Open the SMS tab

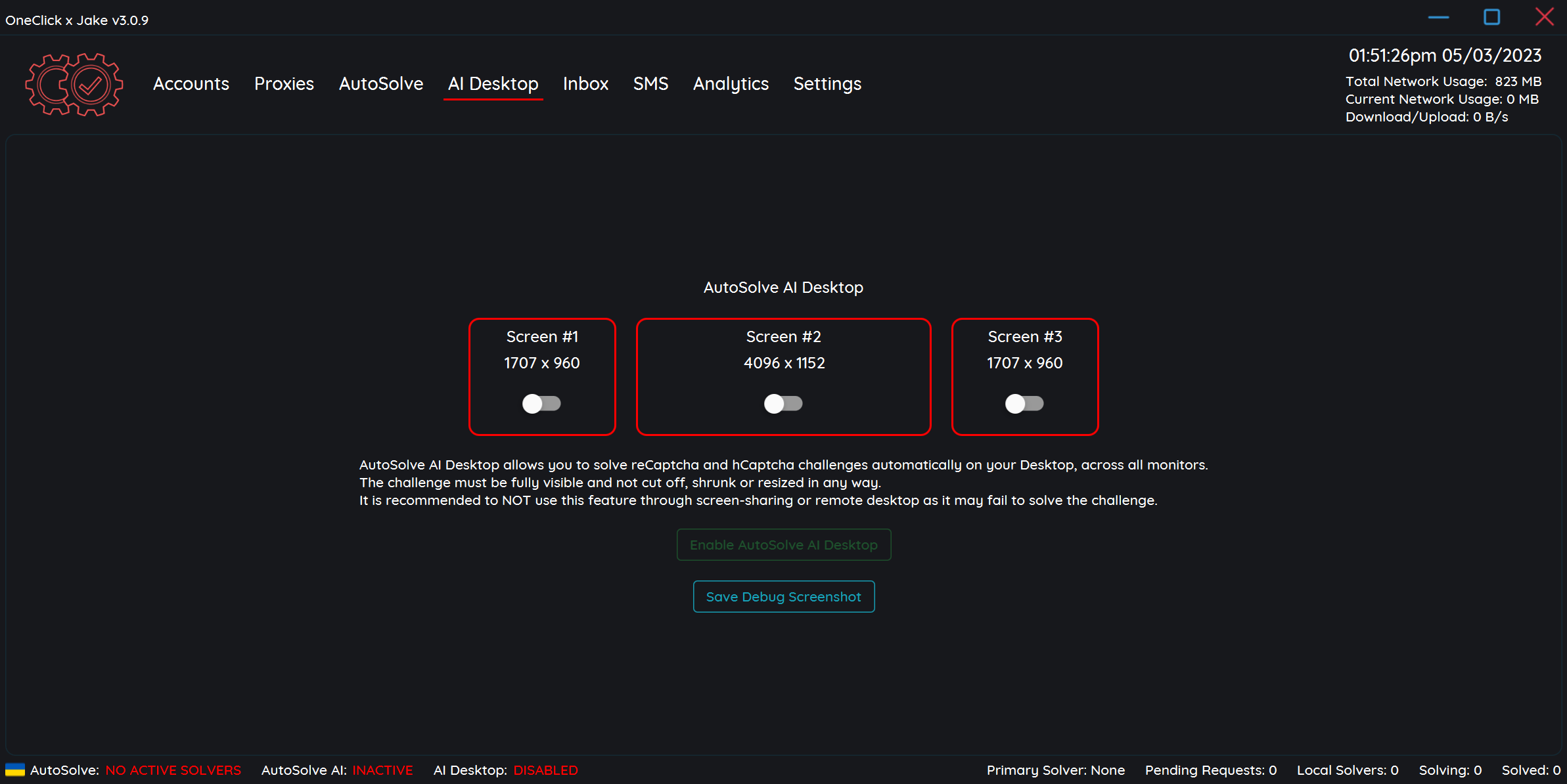(650, 84)
